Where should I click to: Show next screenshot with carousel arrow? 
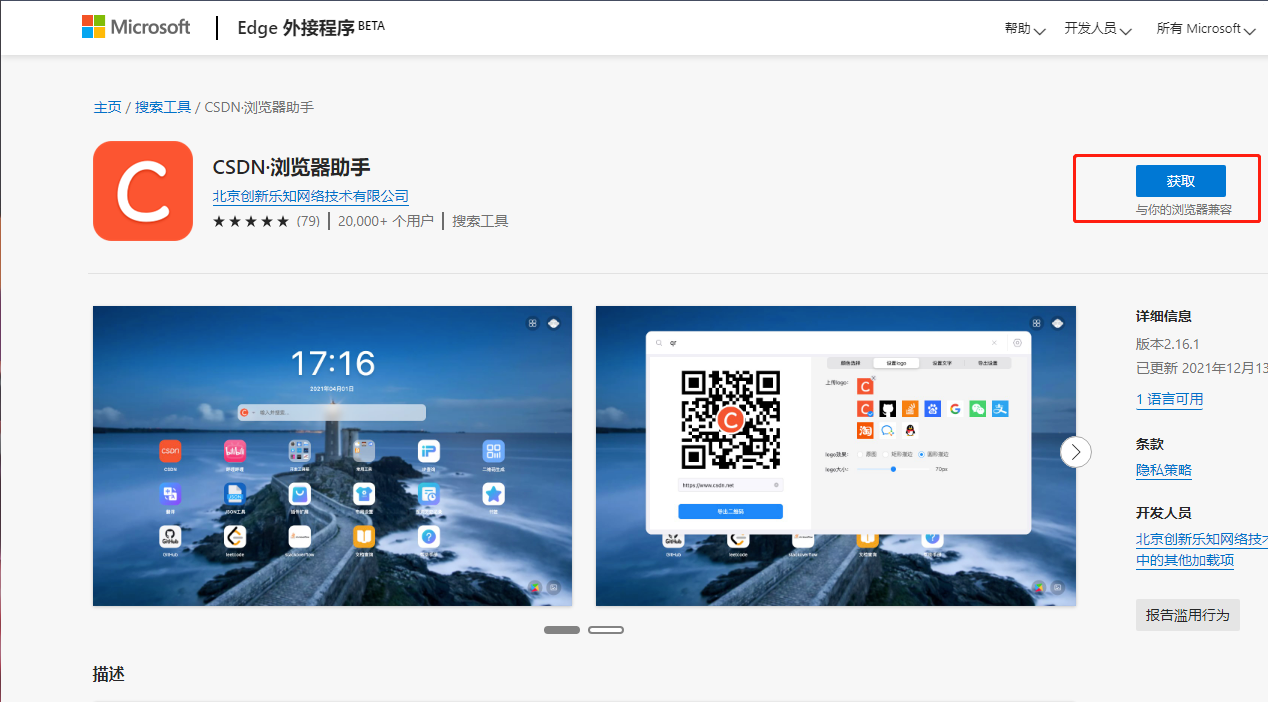[x=1076, y=452]
